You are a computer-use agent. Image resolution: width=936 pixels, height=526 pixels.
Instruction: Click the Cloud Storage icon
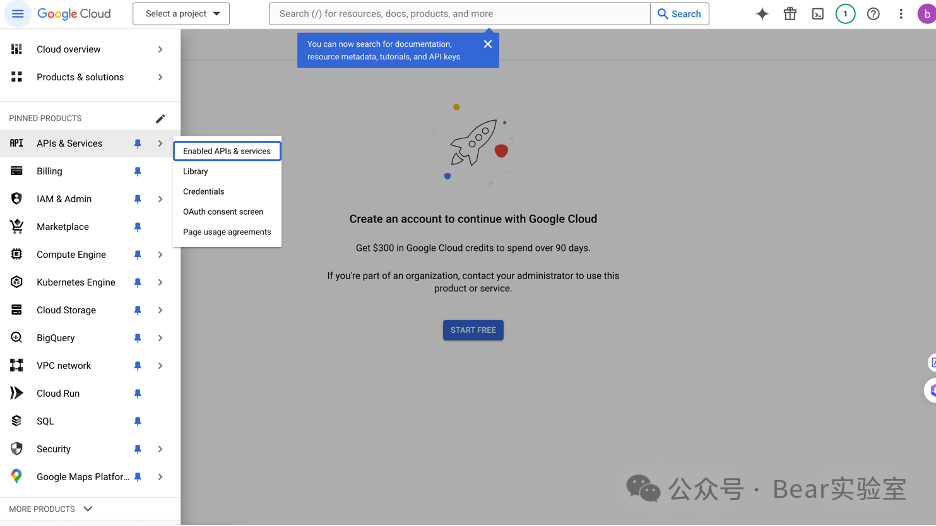coord(17,310)
